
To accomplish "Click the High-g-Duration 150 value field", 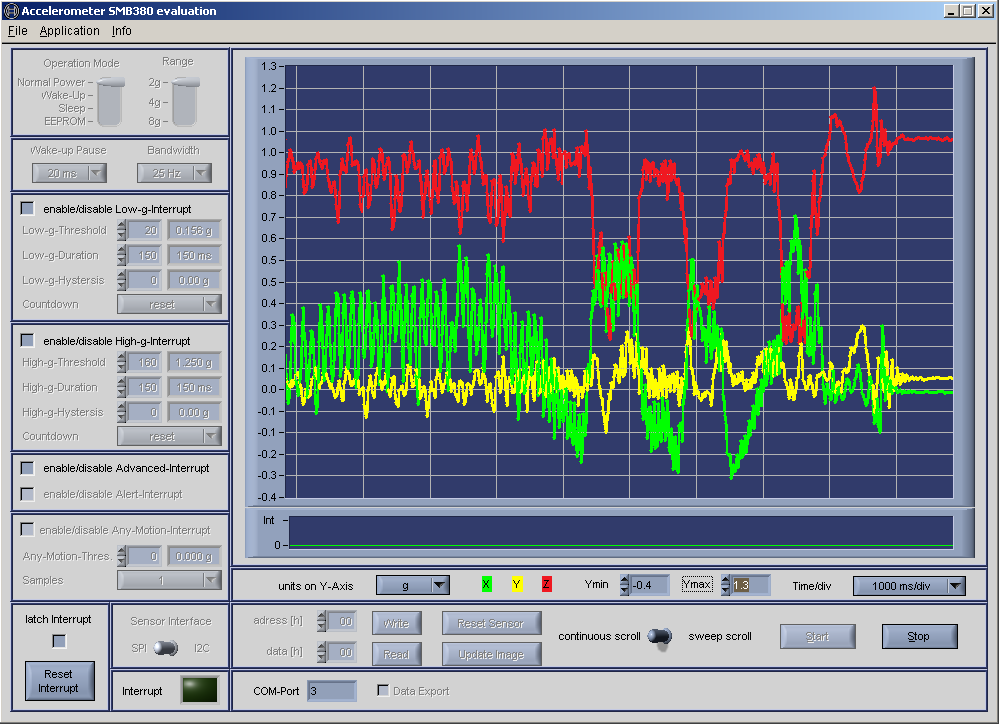I will click(143, 387).
